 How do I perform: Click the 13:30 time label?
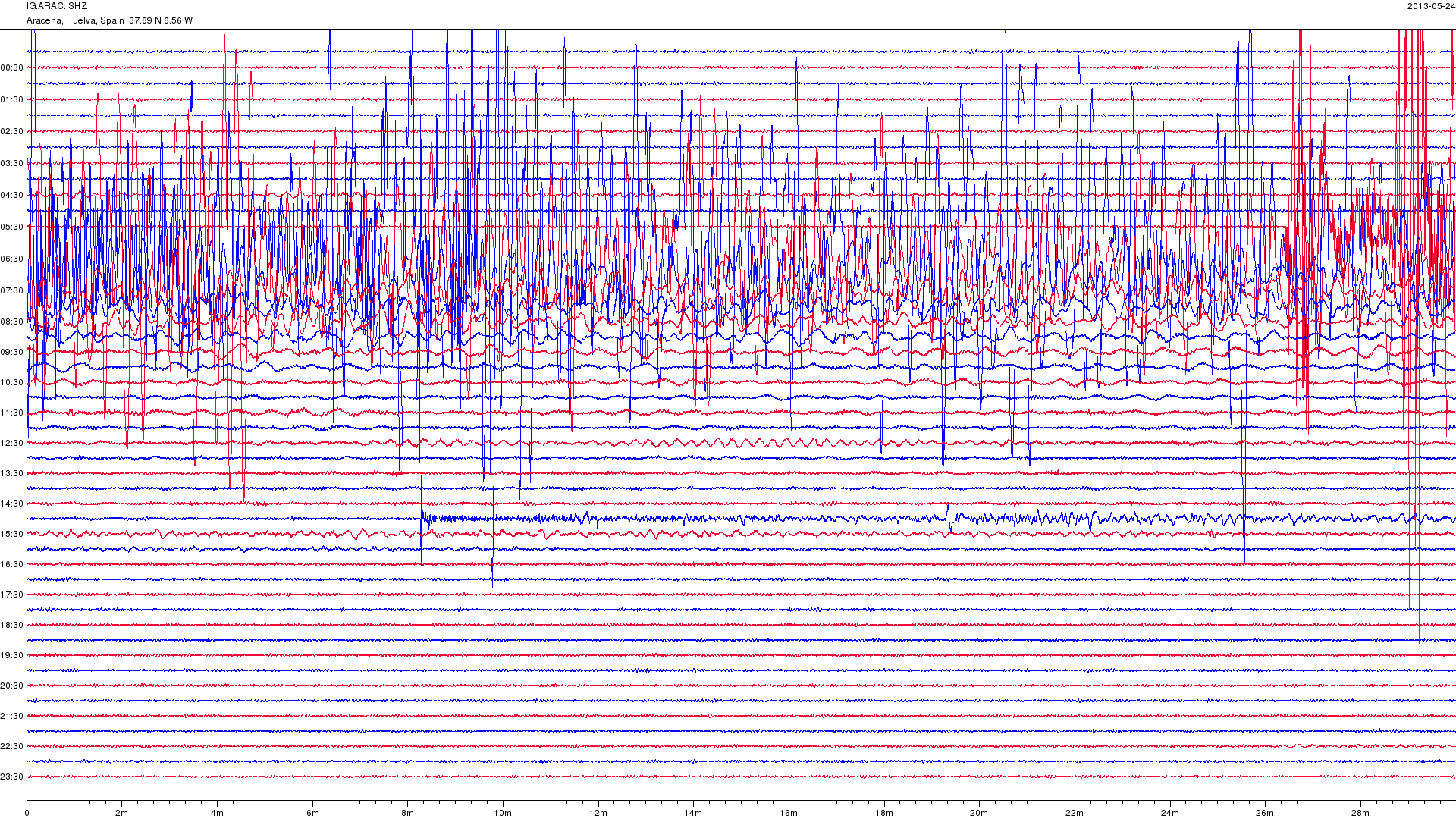(12, 473)
